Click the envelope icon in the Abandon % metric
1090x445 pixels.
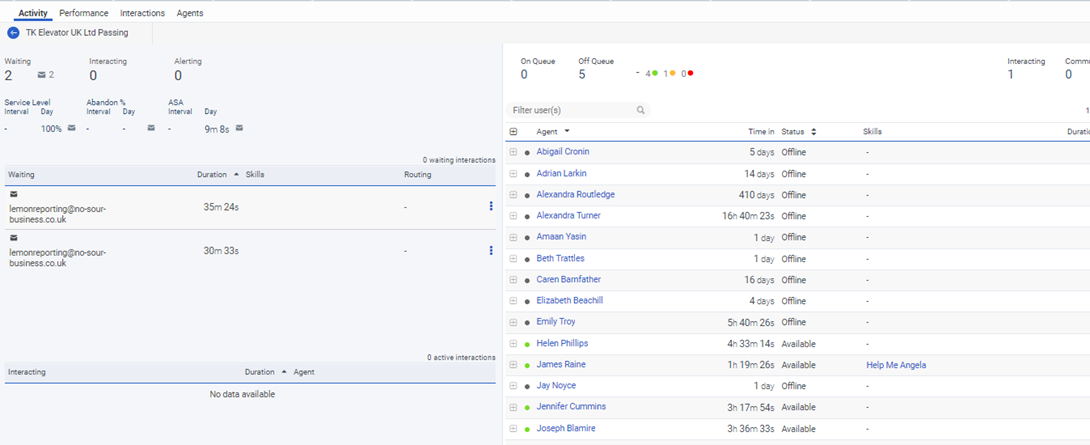point(151,128)
